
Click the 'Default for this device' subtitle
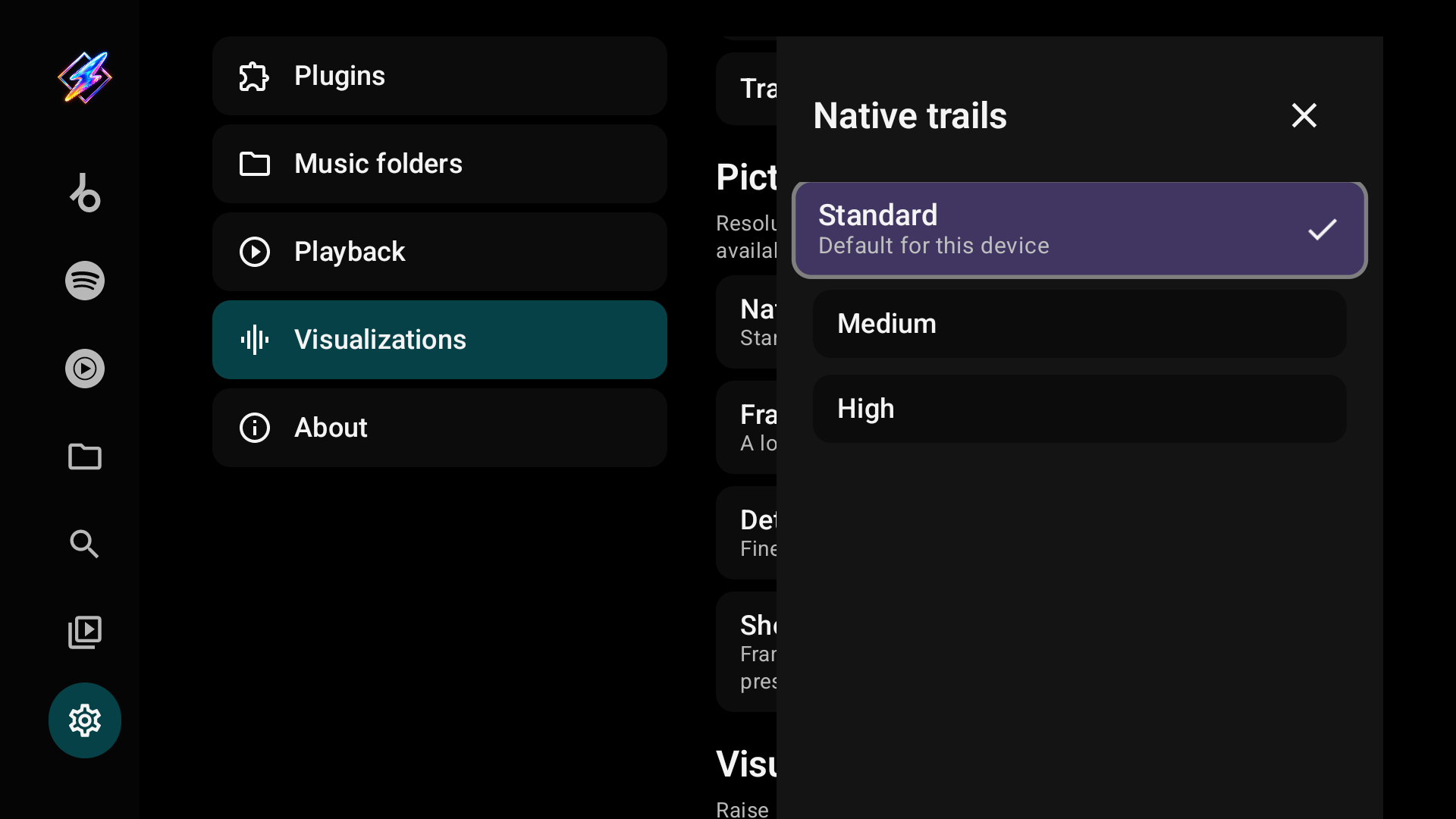point(934,246)
